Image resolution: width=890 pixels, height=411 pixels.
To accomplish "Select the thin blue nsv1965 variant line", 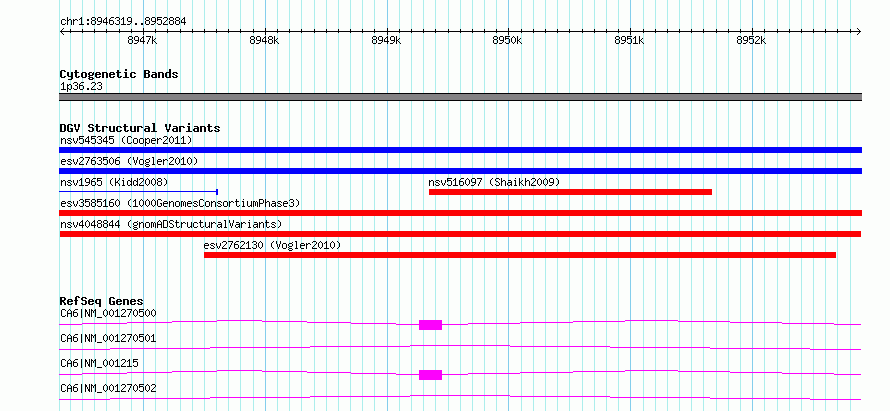I will [x=138, y=192].
